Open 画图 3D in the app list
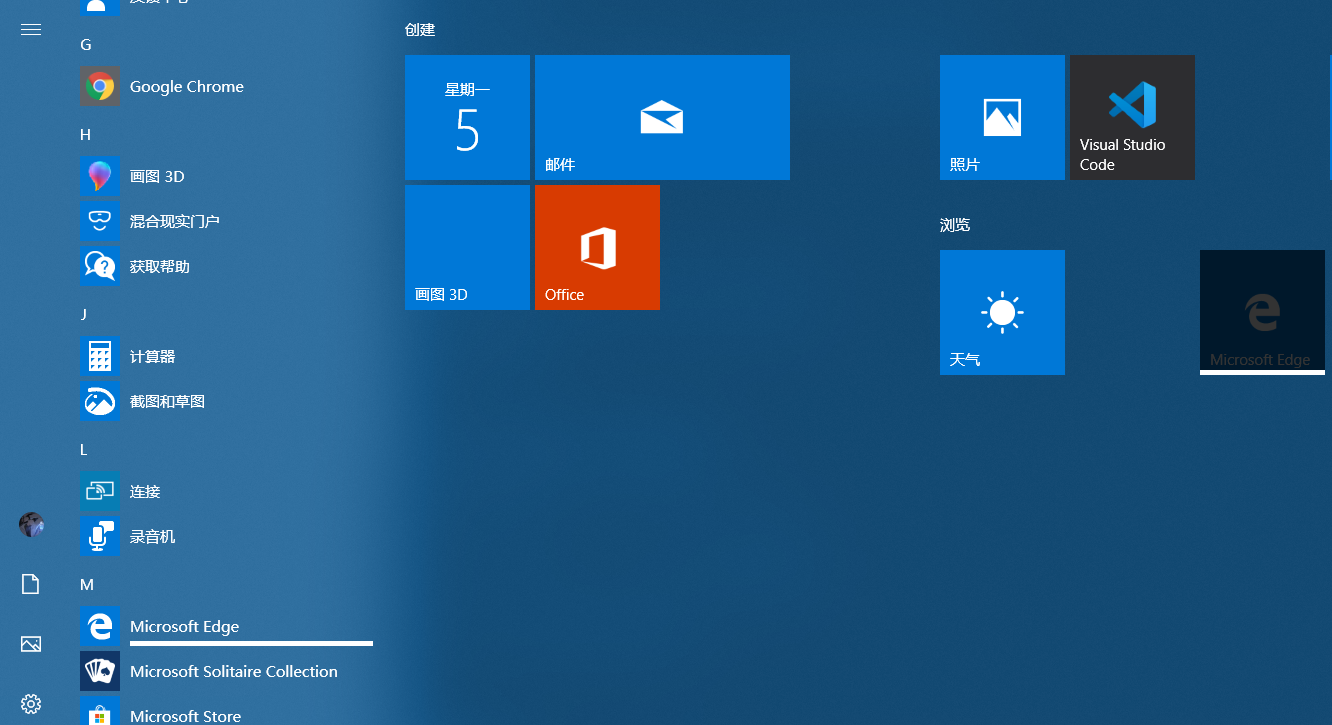 point(227,176)
